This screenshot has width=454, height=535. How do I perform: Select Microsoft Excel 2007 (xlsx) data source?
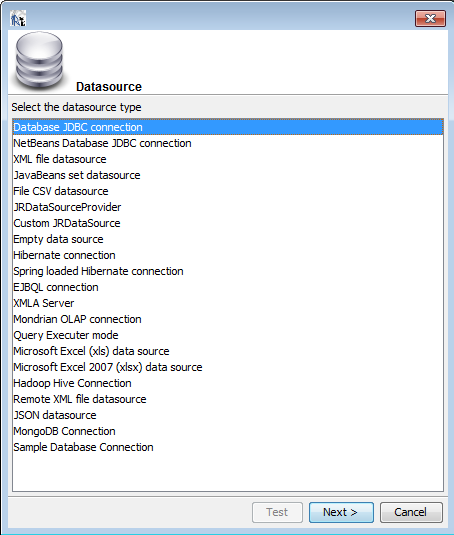(228, 367)
